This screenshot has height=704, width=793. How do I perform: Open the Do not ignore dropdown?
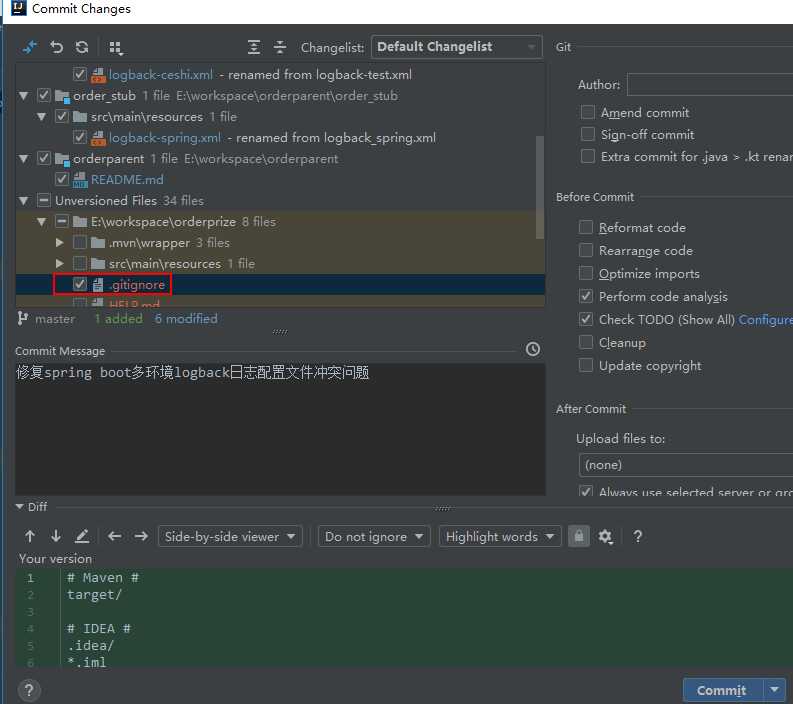(x=374, y=536)
